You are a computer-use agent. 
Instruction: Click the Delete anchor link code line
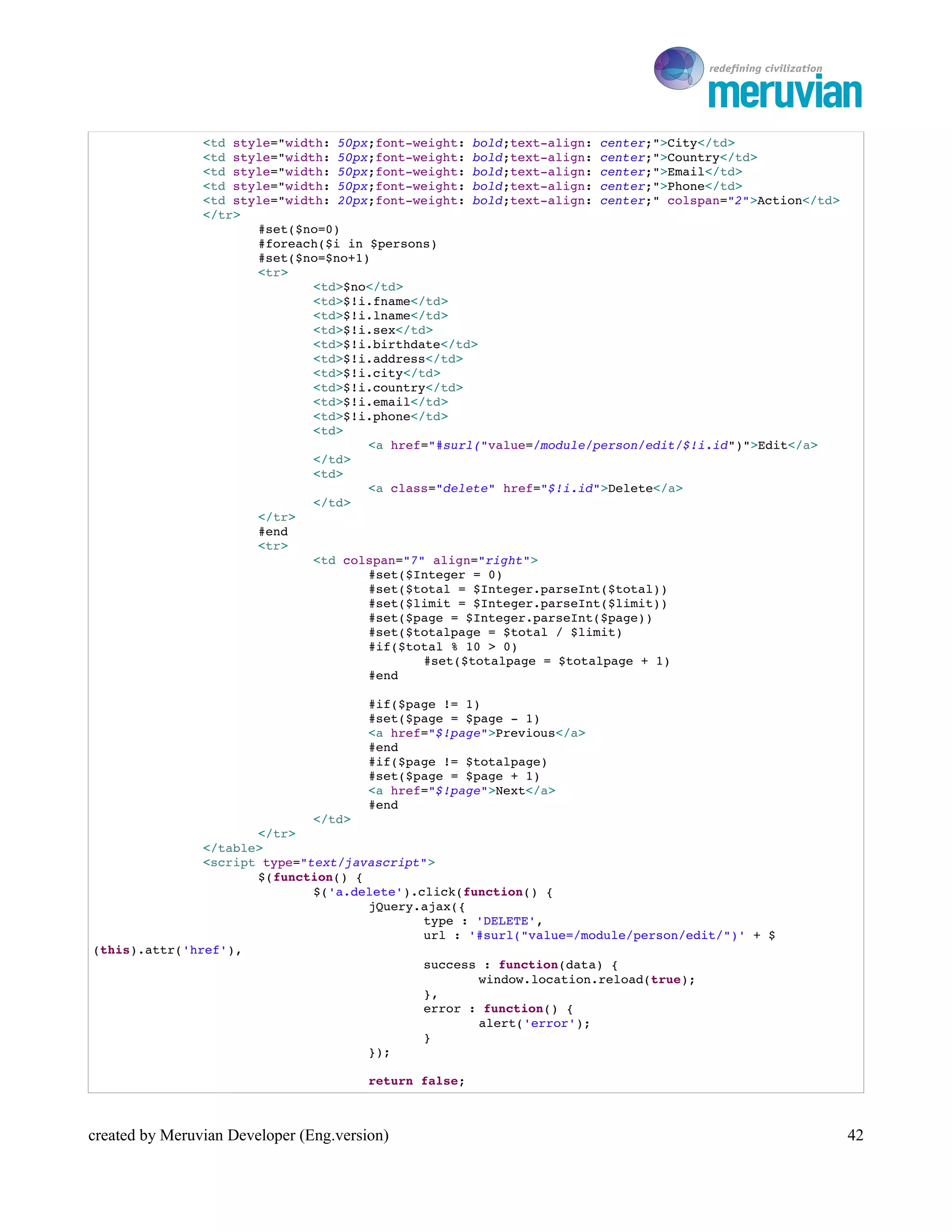click(525, 488)
